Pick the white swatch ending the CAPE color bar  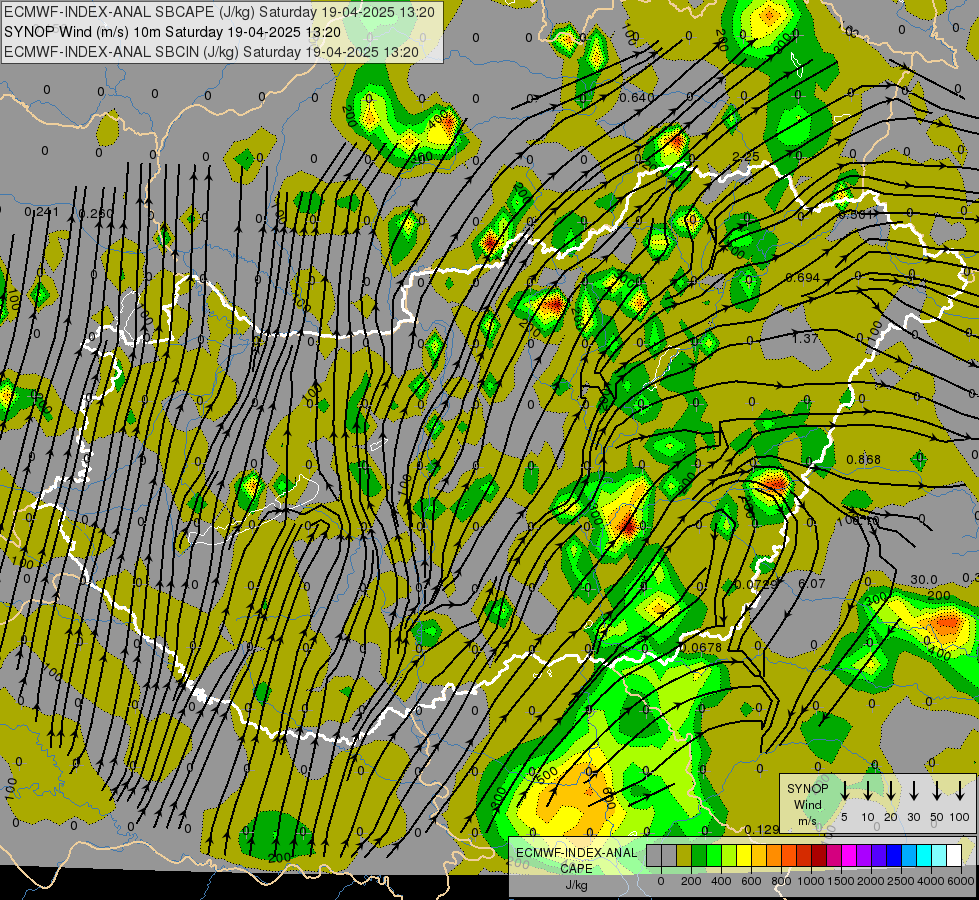coord(955,855)
